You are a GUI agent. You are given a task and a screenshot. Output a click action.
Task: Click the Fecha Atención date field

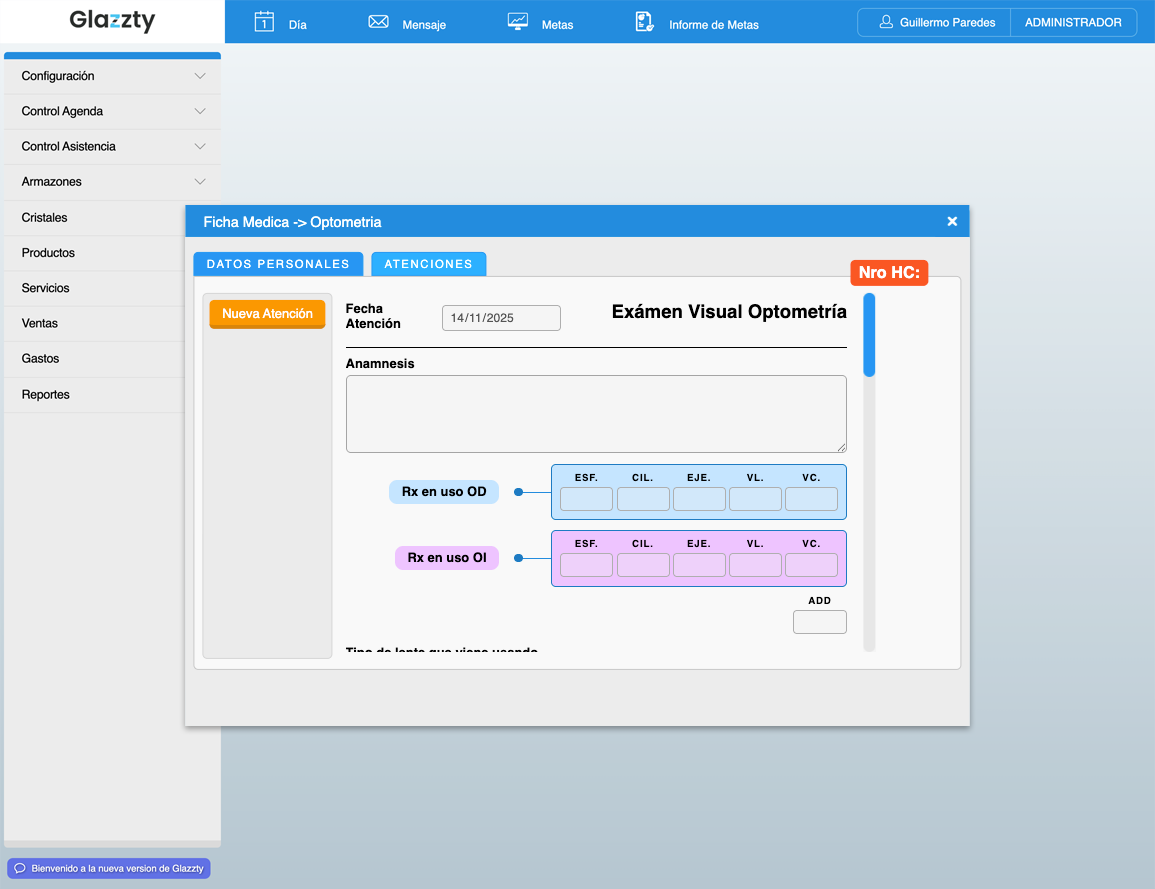pyautogui.click(x=501, y=318)
